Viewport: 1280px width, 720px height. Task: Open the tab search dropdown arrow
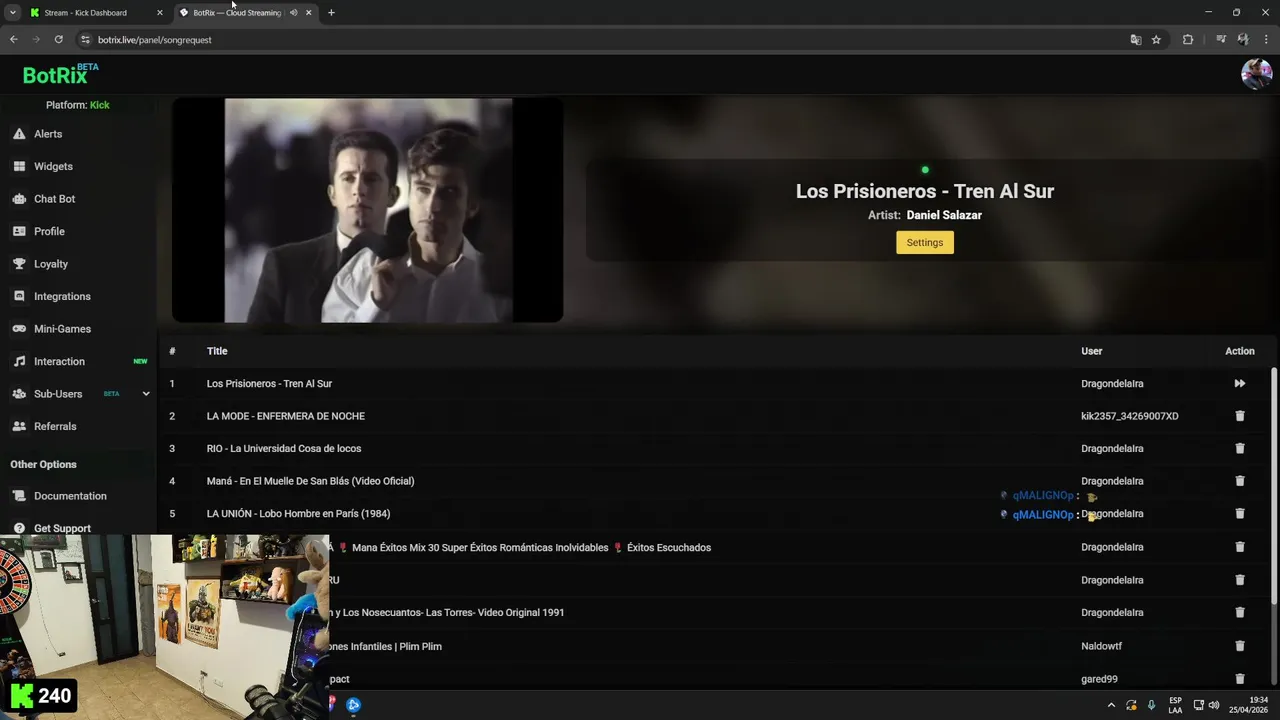point(12,13)
